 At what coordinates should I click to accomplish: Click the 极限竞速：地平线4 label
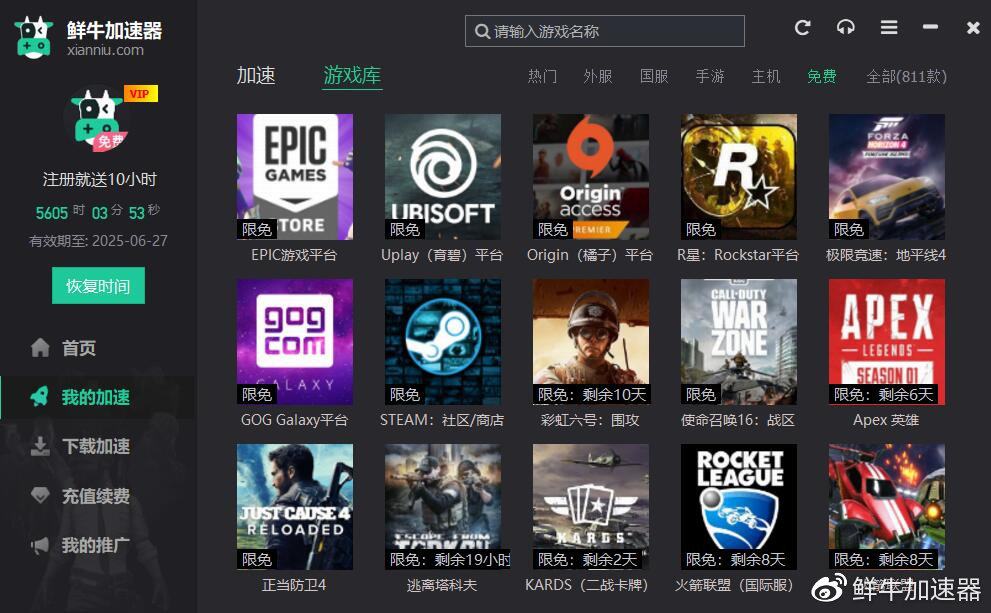pyautogui.click(x=886, y=255)
